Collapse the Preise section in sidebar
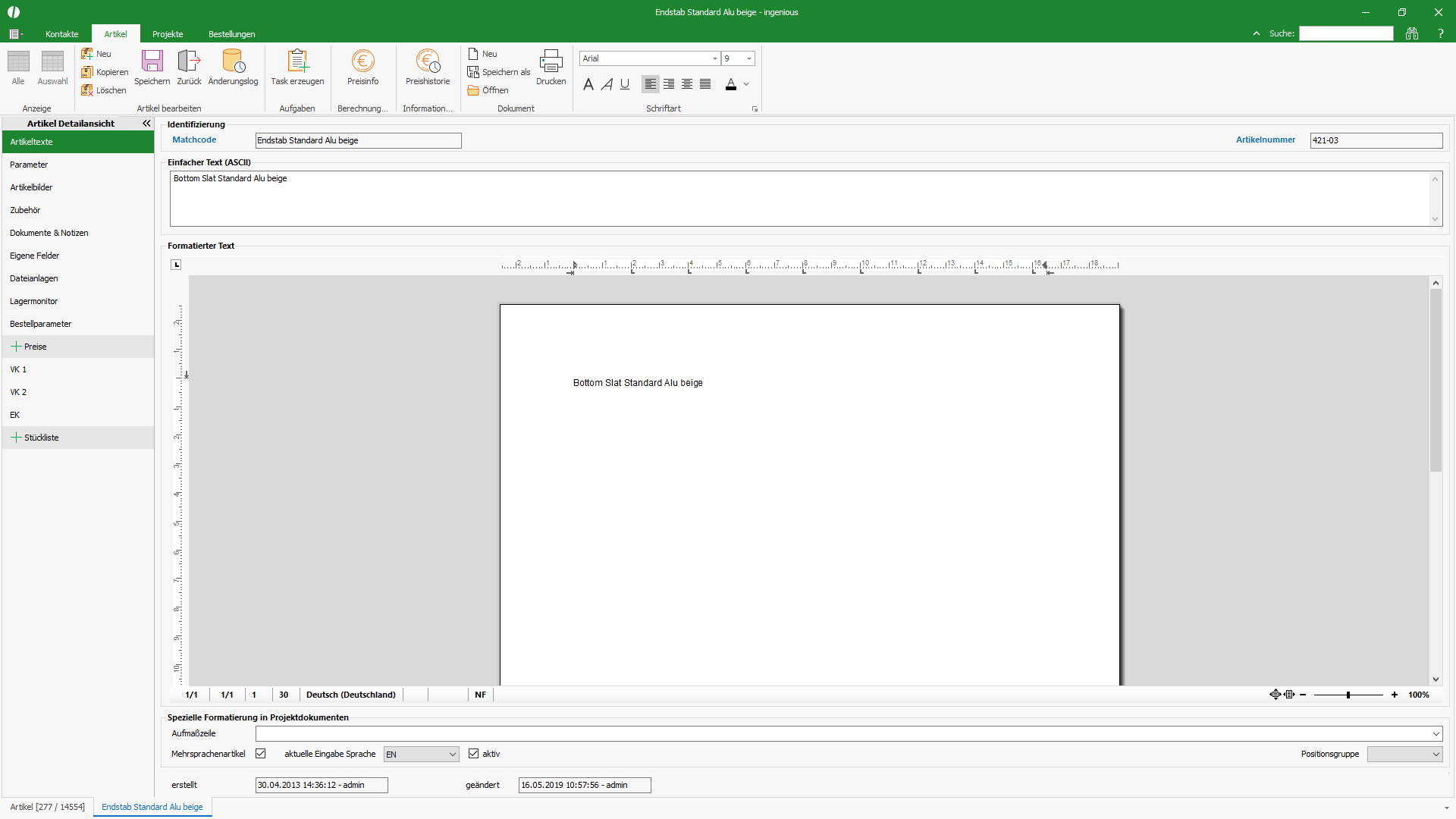This screenshot has width=1456, height=819. 16,347
